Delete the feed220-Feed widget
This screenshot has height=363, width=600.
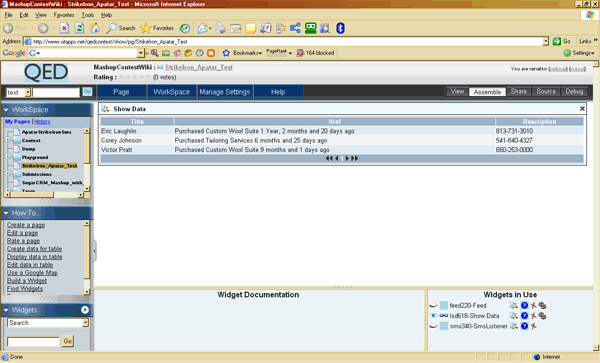(533, 305)
